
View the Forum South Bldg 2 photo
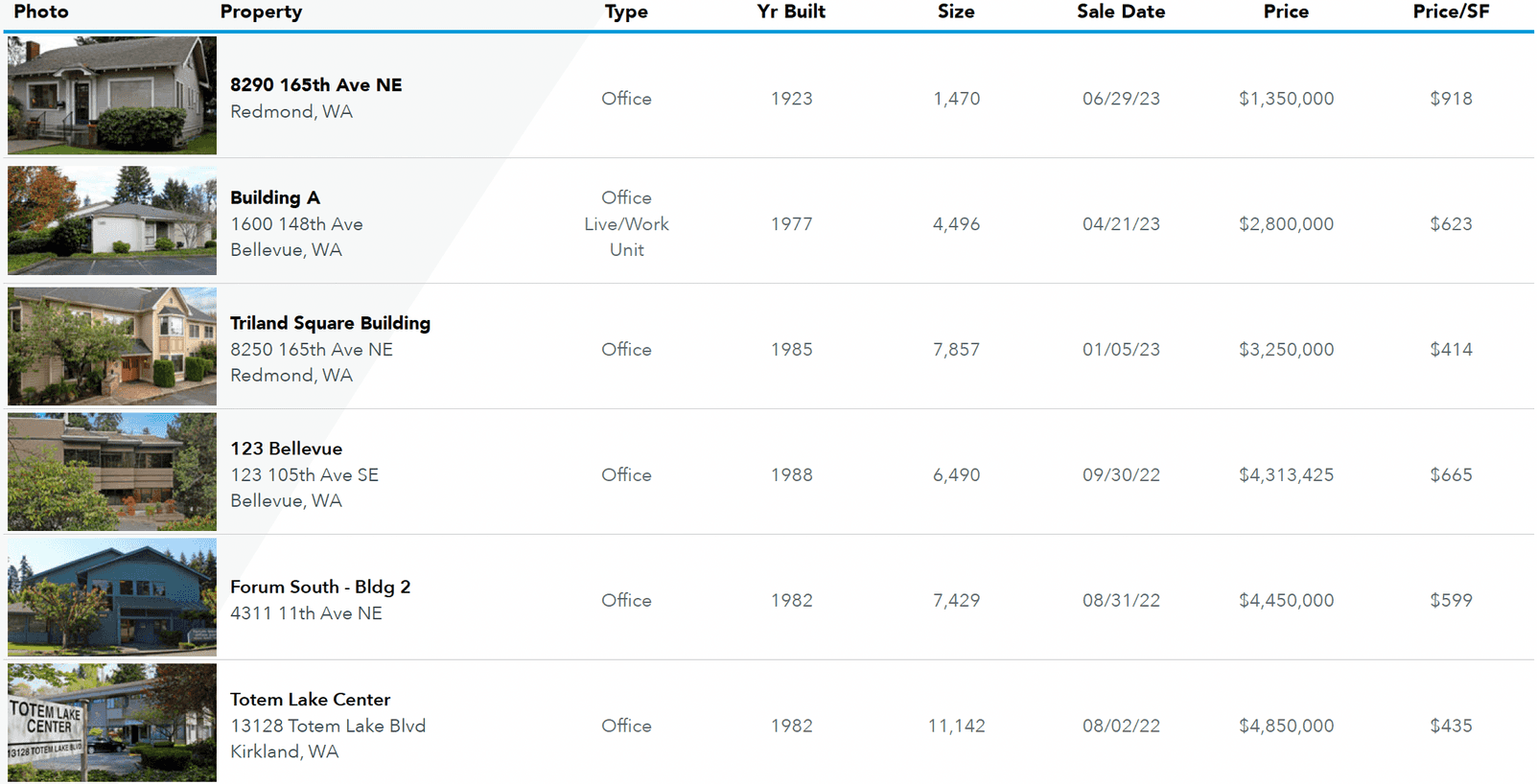click(112, 597)
